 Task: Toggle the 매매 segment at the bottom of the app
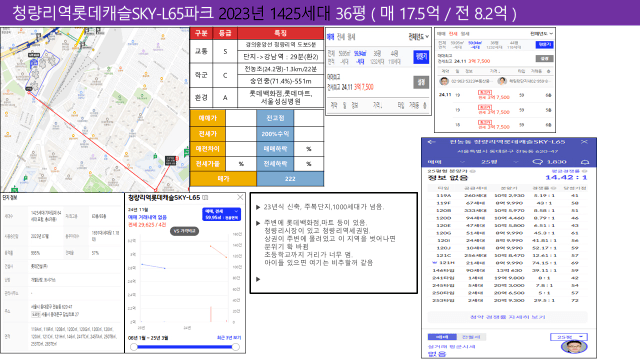coord(442,337)
